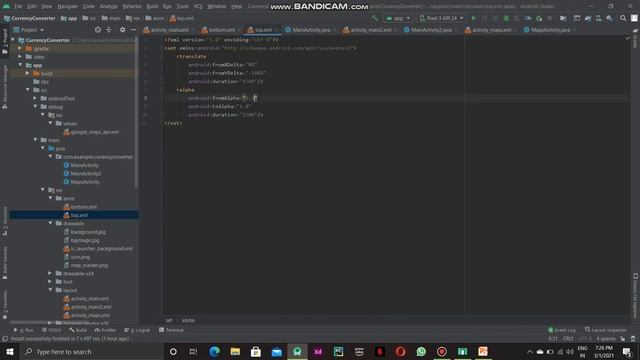Expand the drawable-v24 folder
Screen dimensions: 640x360
(50, 273)
